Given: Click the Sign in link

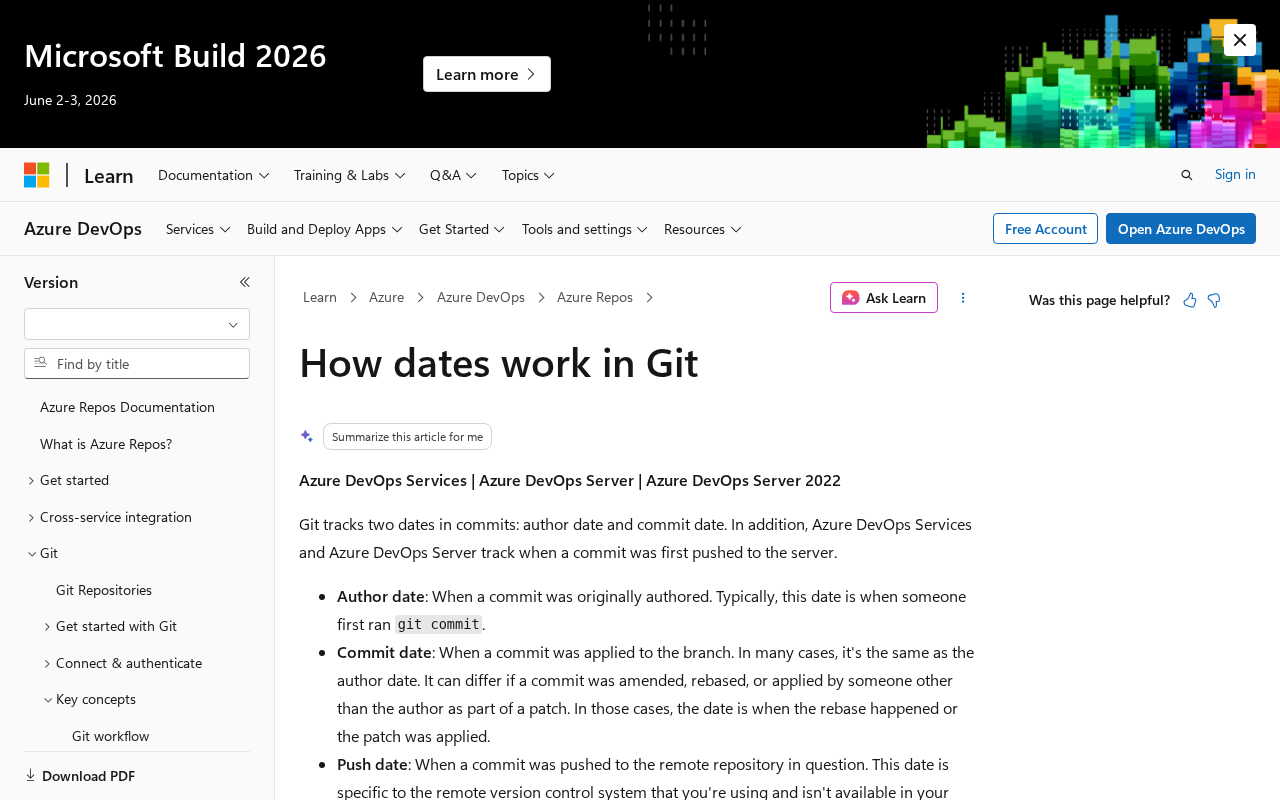Looking at the screenshot, I should [x=1235, y=174].
